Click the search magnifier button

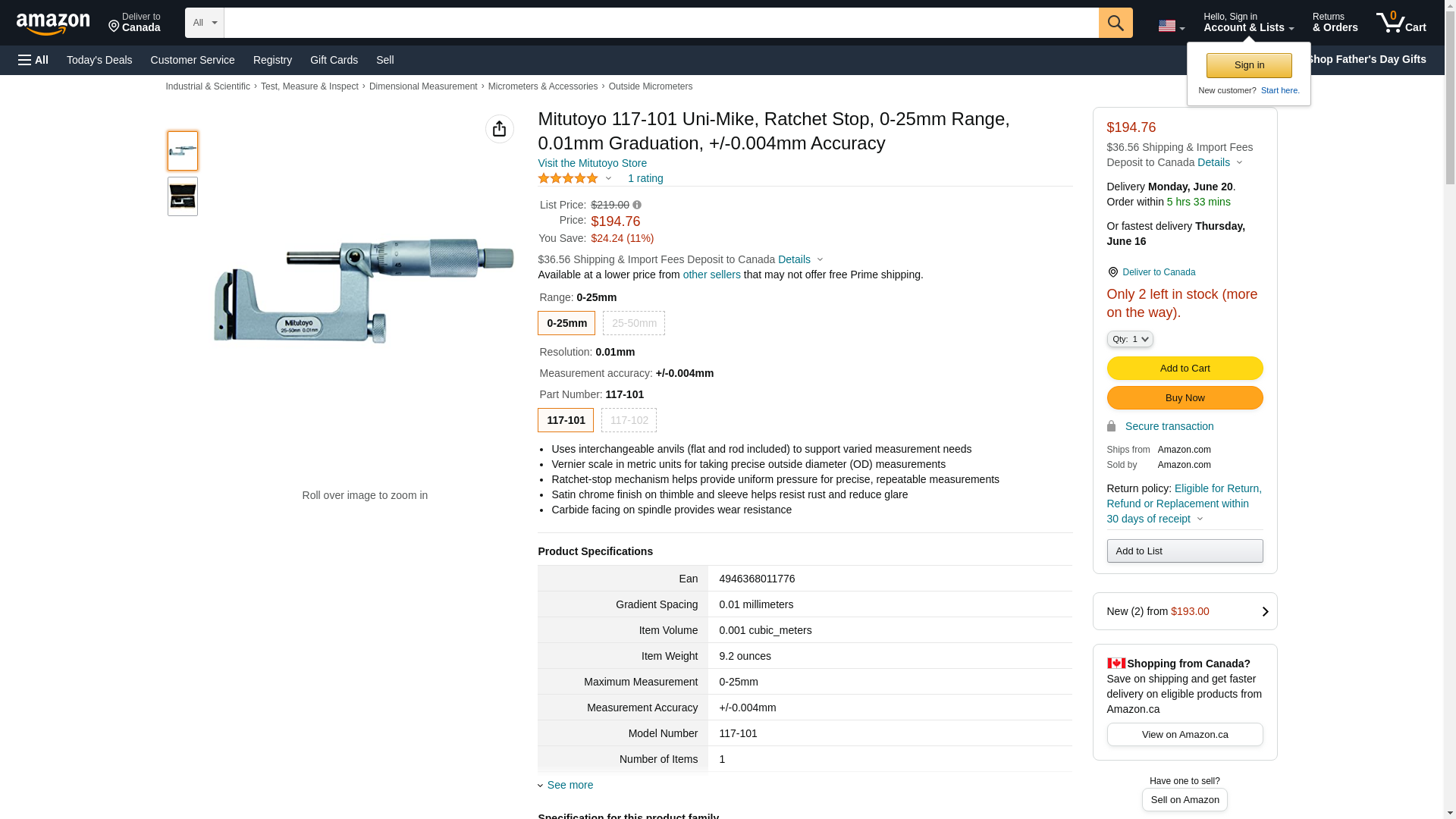click(1115, 23)
